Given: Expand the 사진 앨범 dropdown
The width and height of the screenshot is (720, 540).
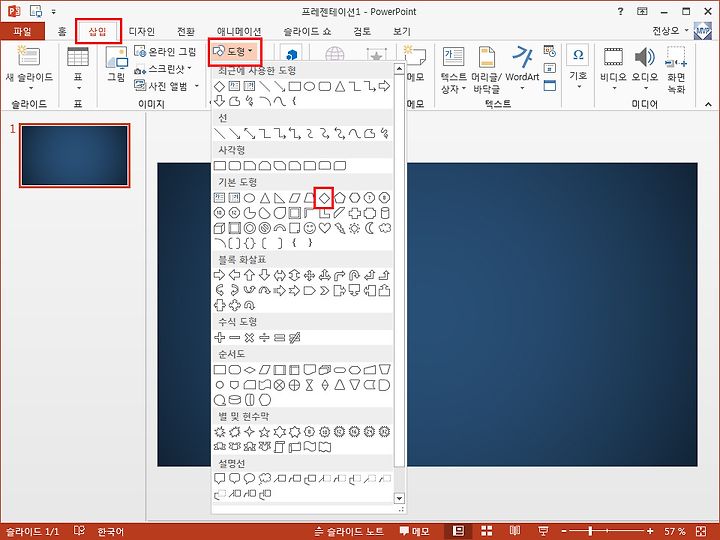Looking at the screenshot, I should (197, 85).
